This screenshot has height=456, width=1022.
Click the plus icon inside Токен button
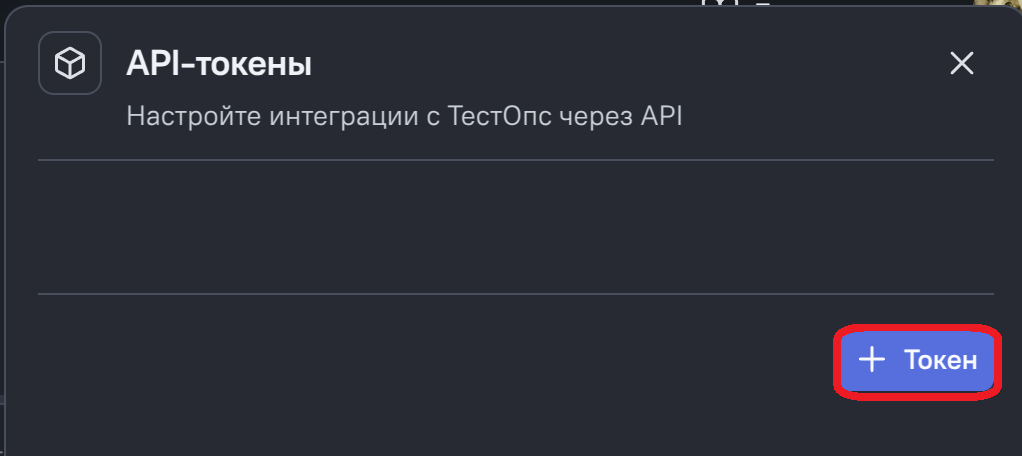873,360
